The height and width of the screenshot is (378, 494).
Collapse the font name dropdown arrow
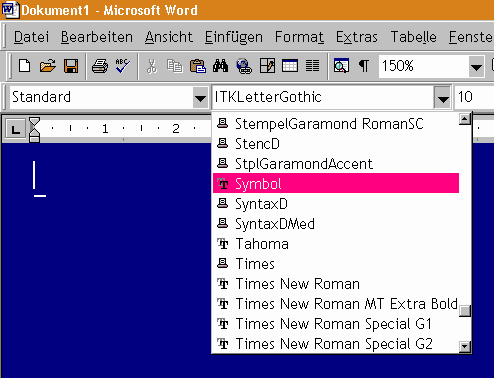pyautogui.click(x=443, y=97)
